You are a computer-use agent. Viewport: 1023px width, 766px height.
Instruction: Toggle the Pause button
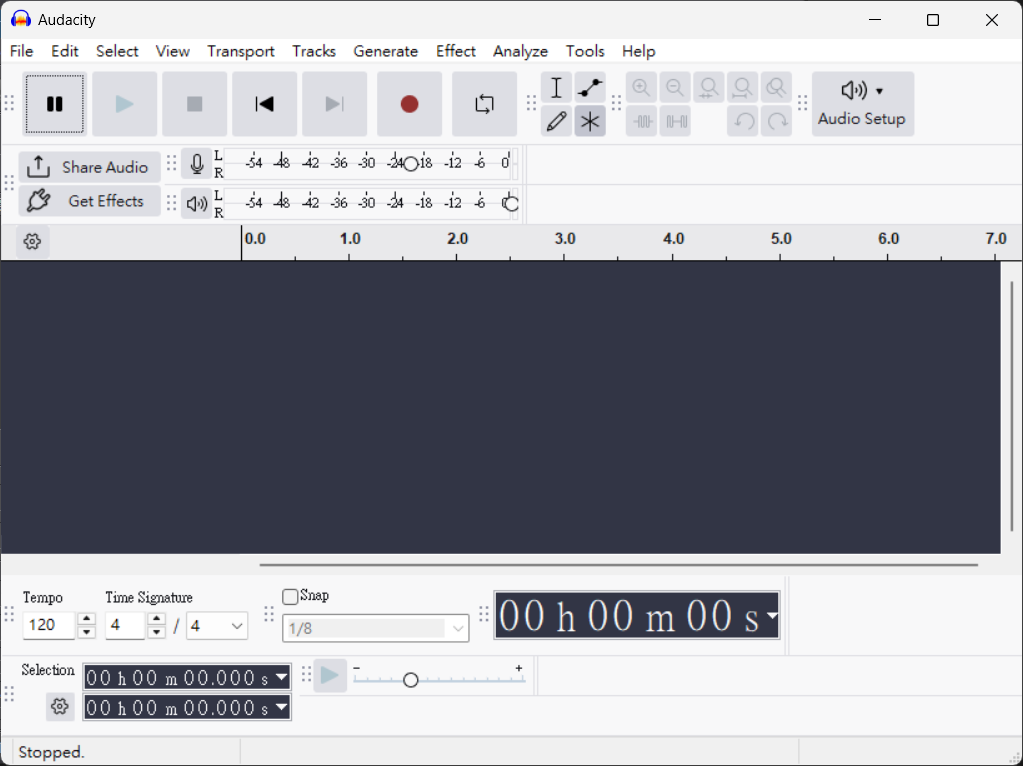pyautogui.click(x=55, y=104)
